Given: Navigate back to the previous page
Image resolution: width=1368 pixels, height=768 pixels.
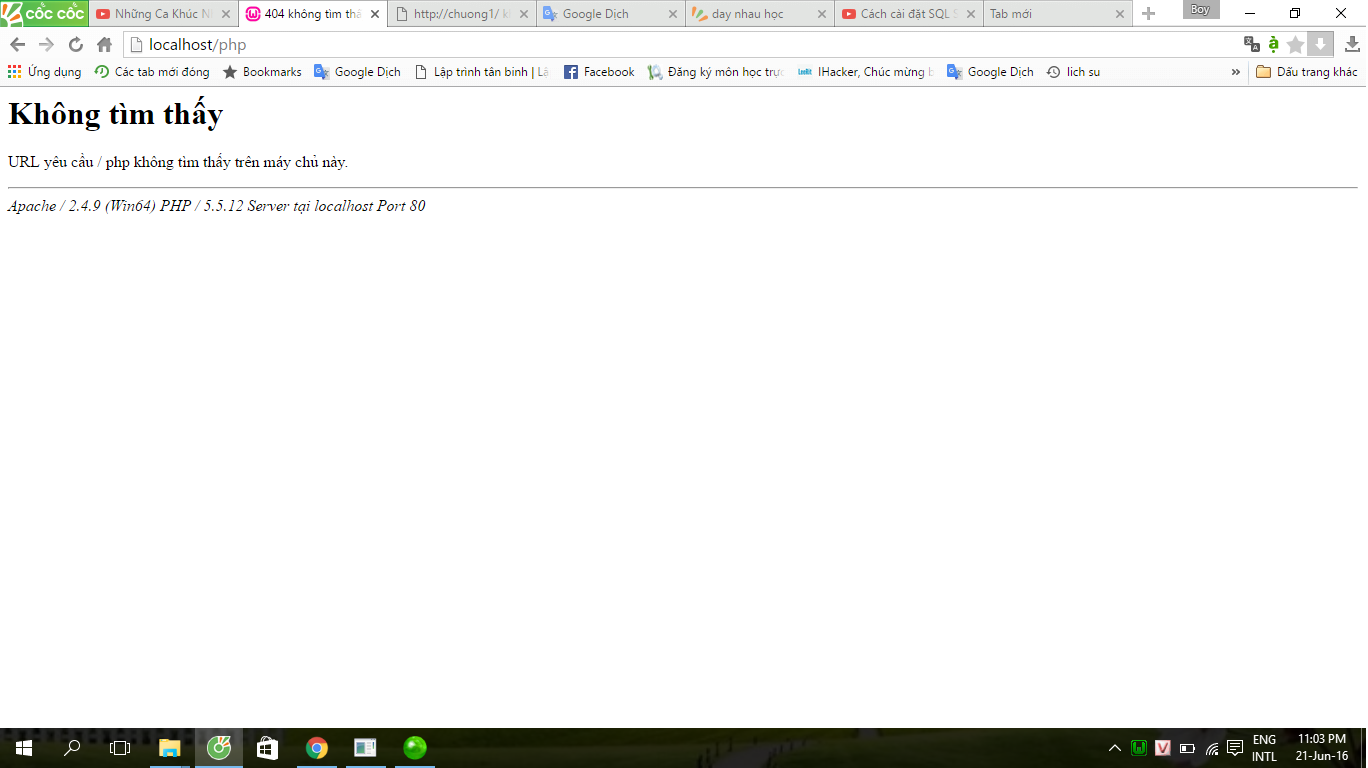Looking at the screenshot, I should click(18, 45).
